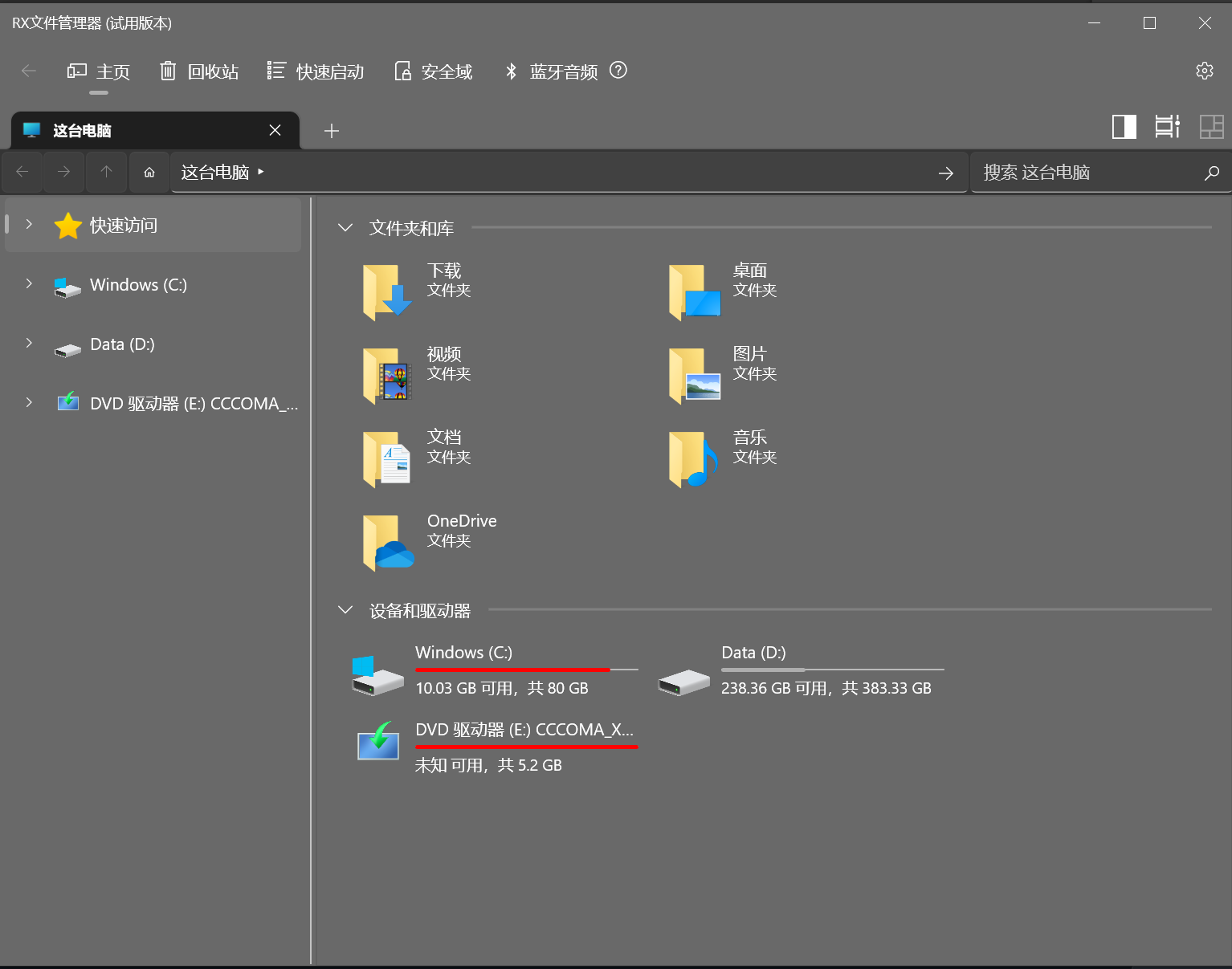Click the help question mark icon
Screen dimensions: 1232x969
[618, 71]
